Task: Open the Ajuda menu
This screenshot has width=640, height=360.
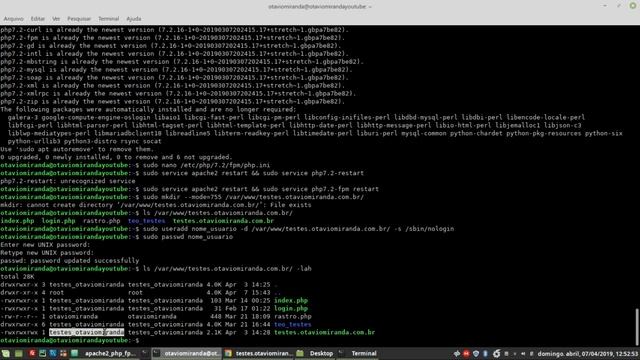Action: (x=133, y=19)
